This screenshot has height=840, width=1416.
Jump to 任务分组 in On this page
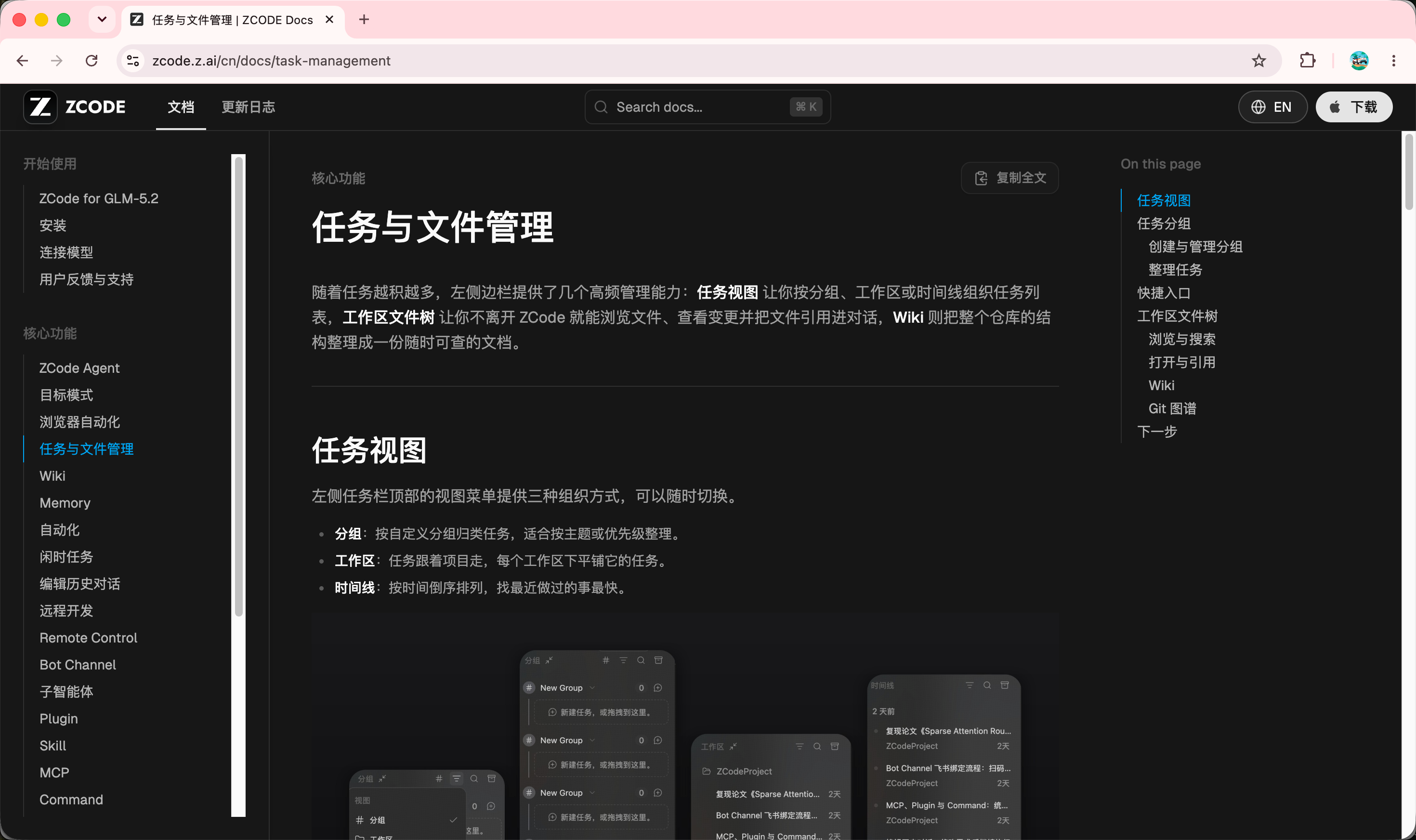(x=1164, y=223)
